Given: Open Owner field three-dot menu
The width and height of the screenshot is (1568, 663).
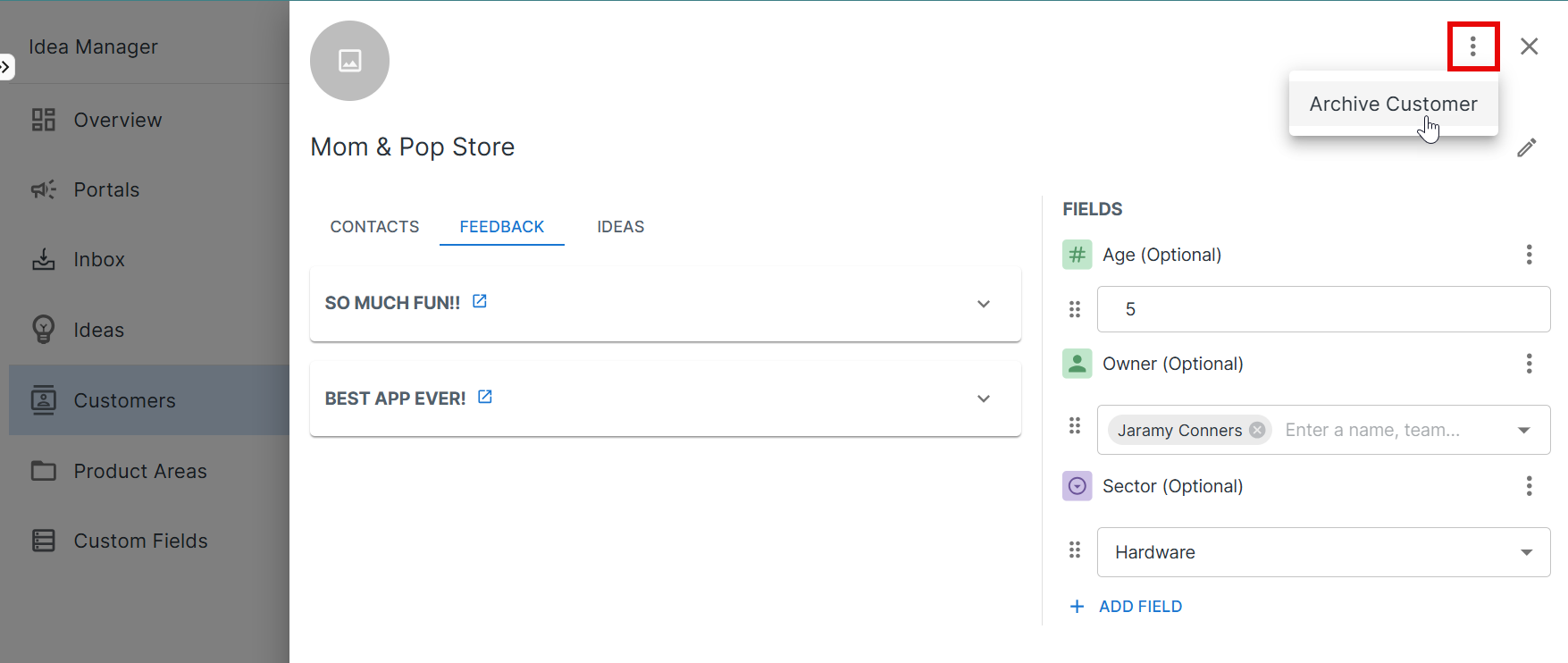Looking at the screenshot, I should 1529,364.
